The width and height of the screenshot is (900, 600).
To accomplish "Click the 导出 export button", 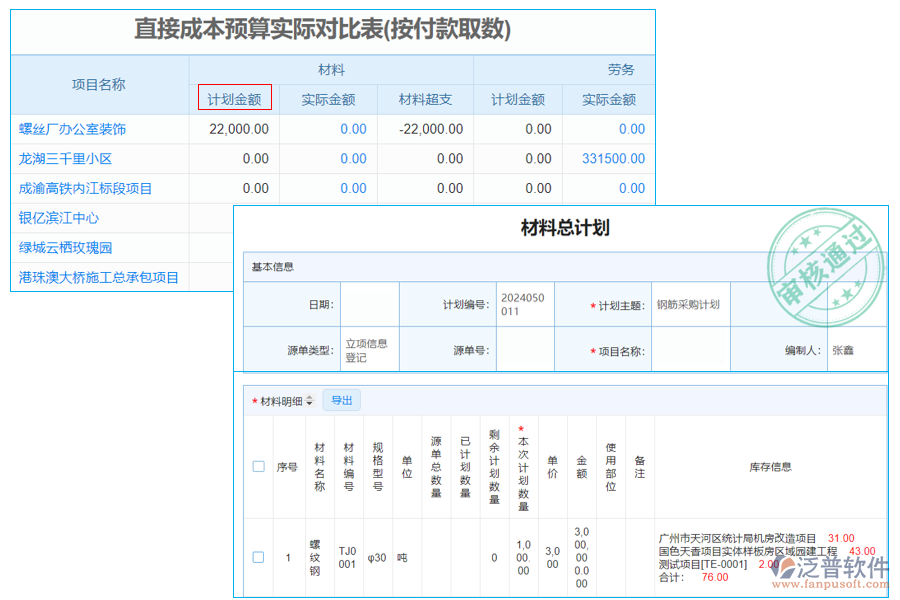I will pos(342,400).
